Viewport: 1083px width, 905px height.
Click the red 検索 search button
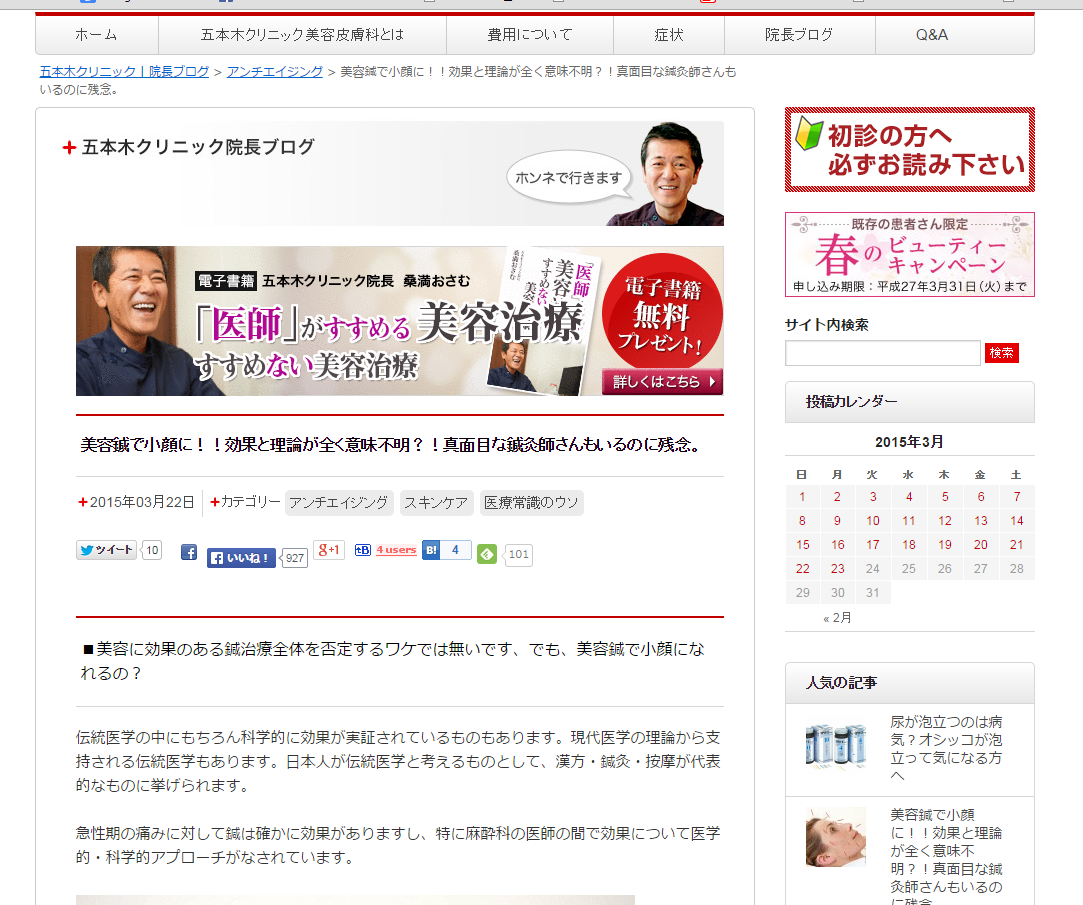pyautogui.click(x=1002, y=353)
